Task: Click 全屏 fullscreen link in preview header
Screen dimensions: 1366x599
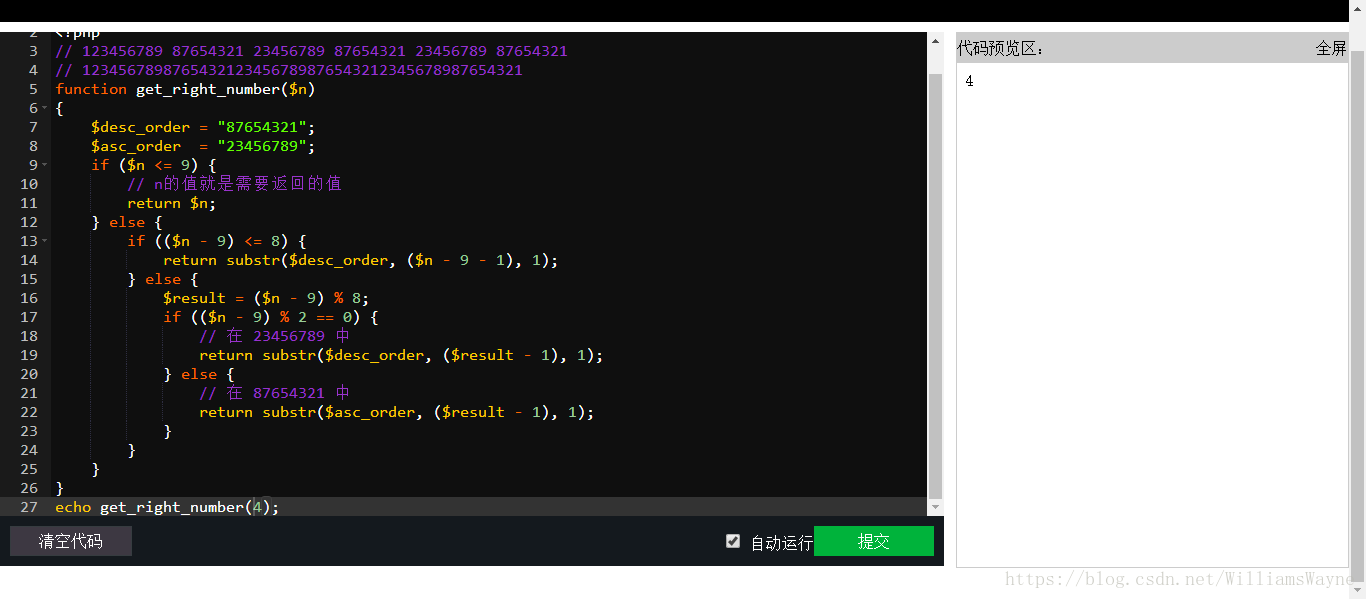Action: pos(1331,48)
